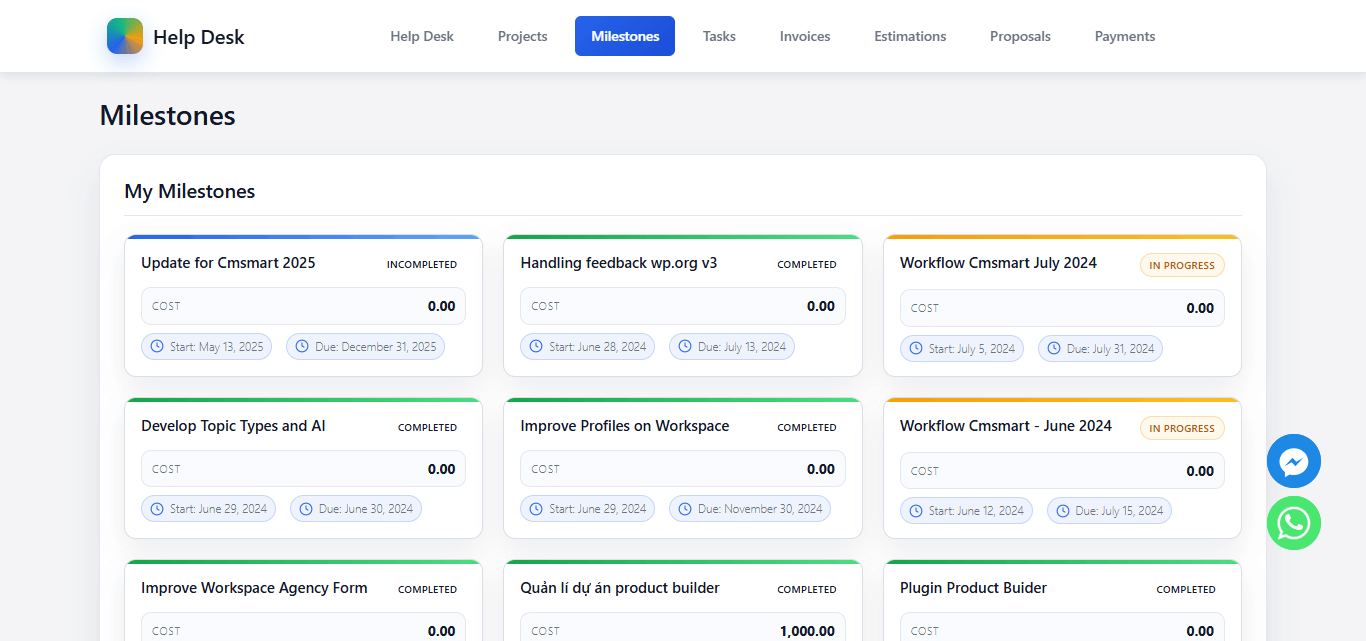This screenshot has height=641, width=1366.
Task: Click clock icon beside Start: July 5, 2024
Action: point(916,349)
